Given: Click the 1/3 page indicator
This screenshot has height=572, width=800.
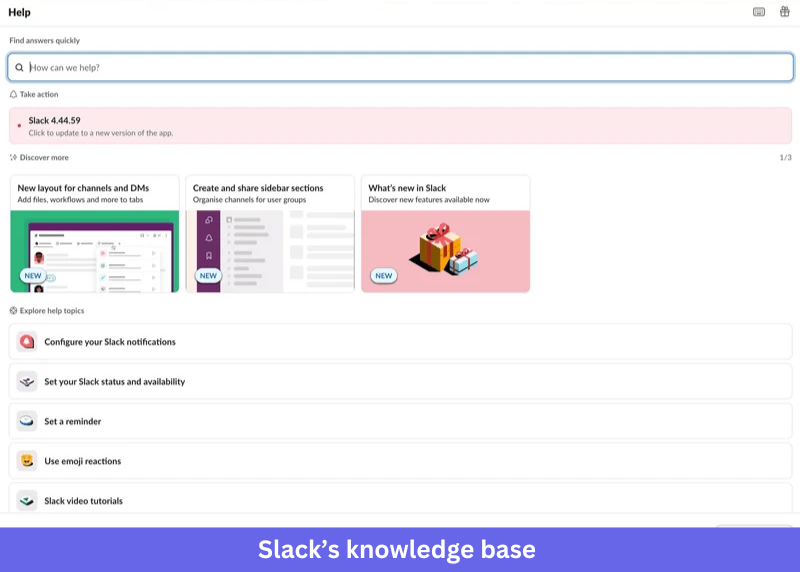Looking at the screenshot, I should 785,158.
